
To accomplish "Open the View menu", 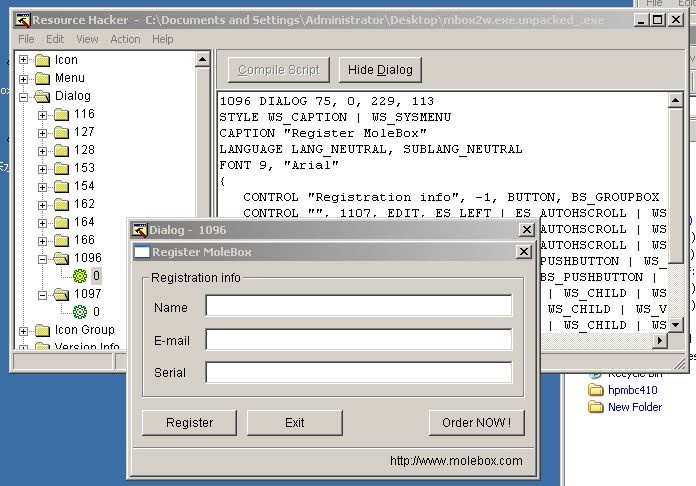I will click(87, 40).
